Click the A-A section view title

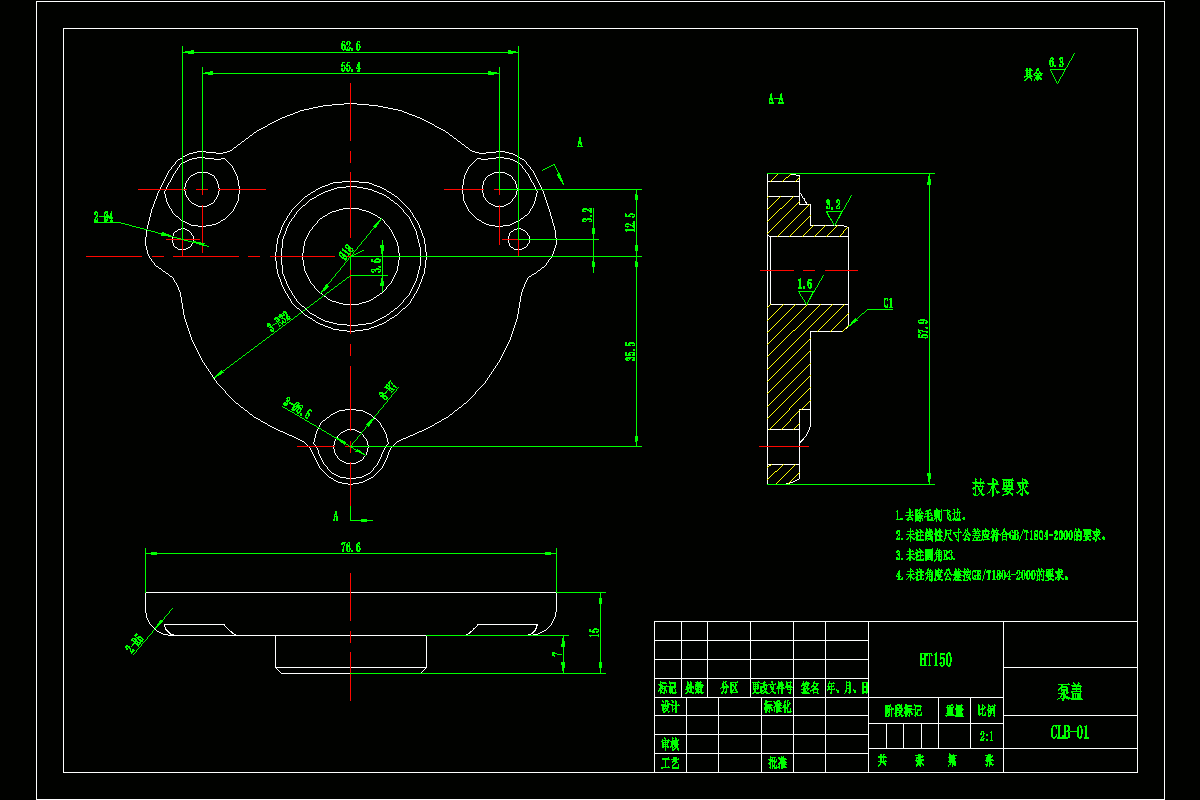776,99
